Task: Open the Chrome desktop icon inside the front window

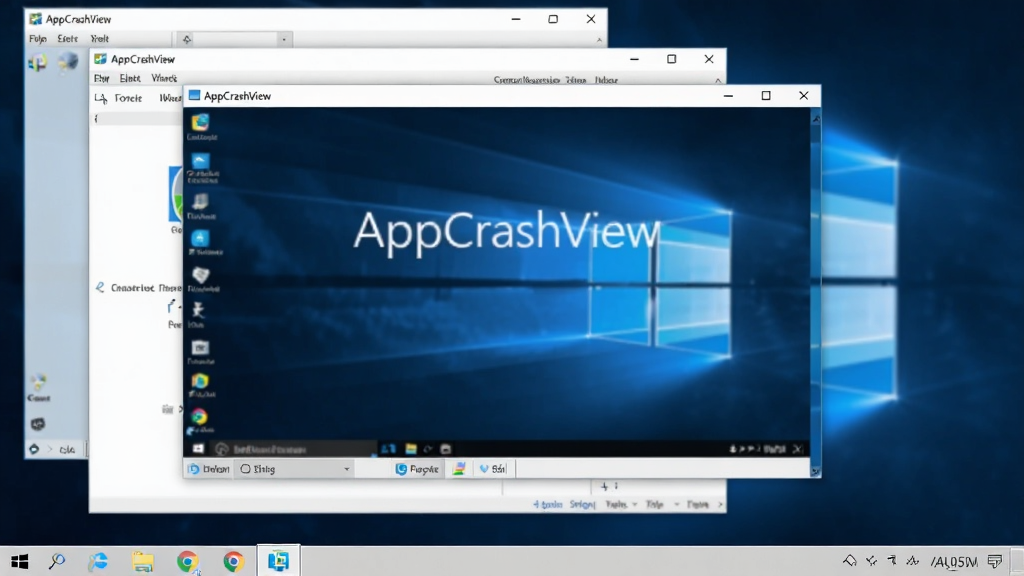Action: (x=200, y=417)
